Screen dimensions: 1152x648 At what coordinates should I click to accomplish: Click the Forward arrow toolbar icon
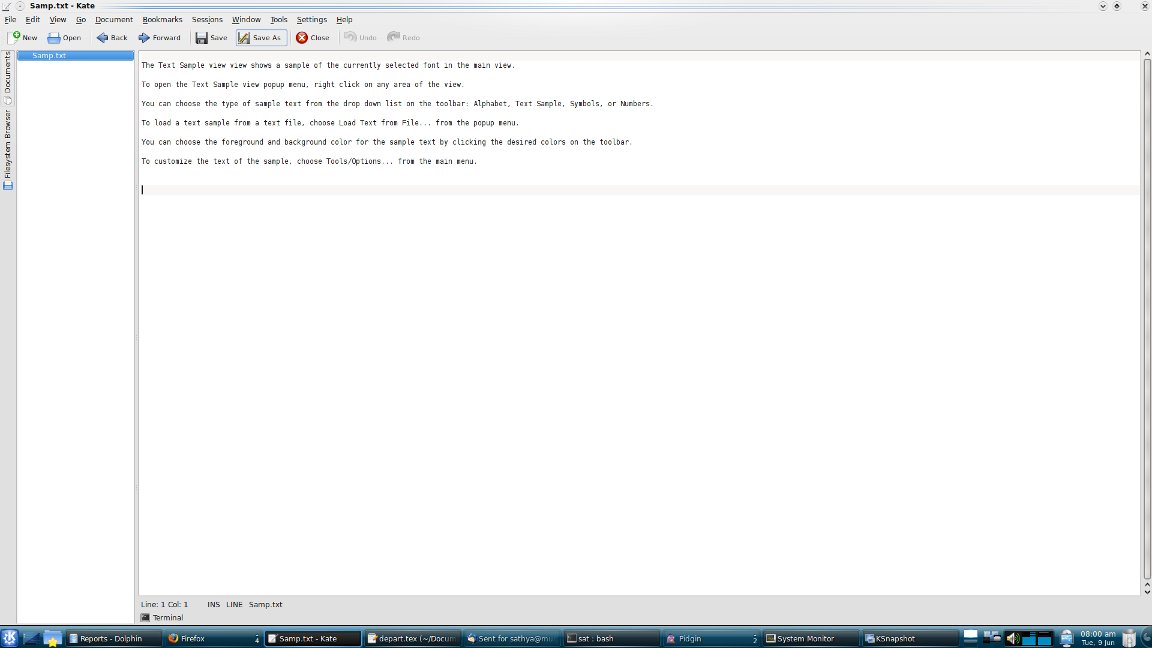[144, 37]
